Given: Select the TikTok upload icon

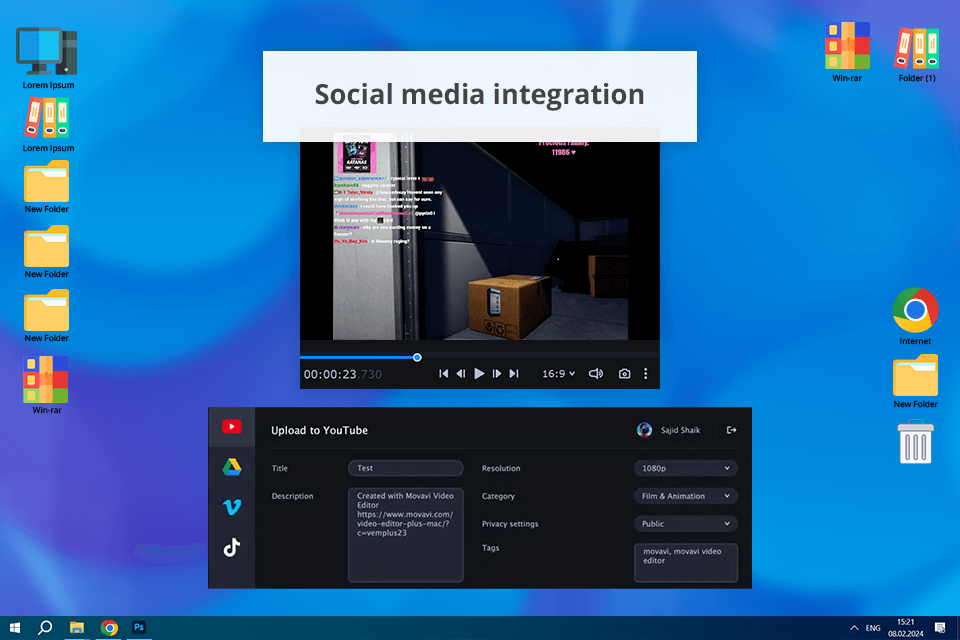Looking at the screenshot, I should click(x=231, y=547).
